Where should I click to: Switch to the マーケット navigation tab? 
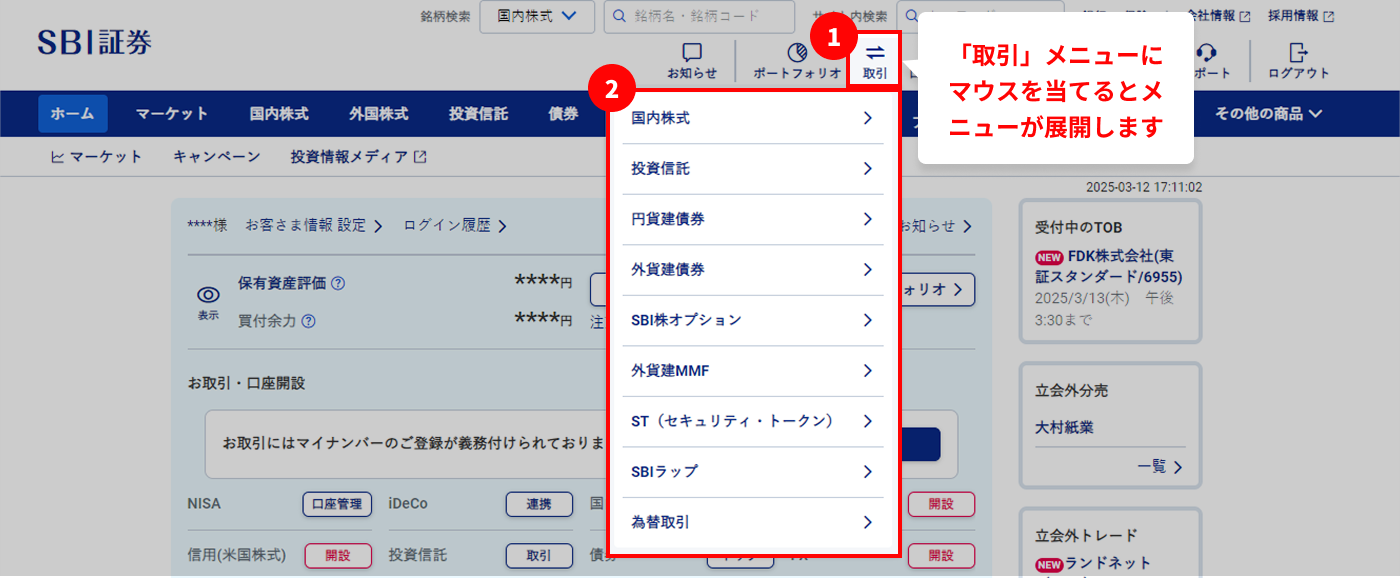click(x=172, y=114)
